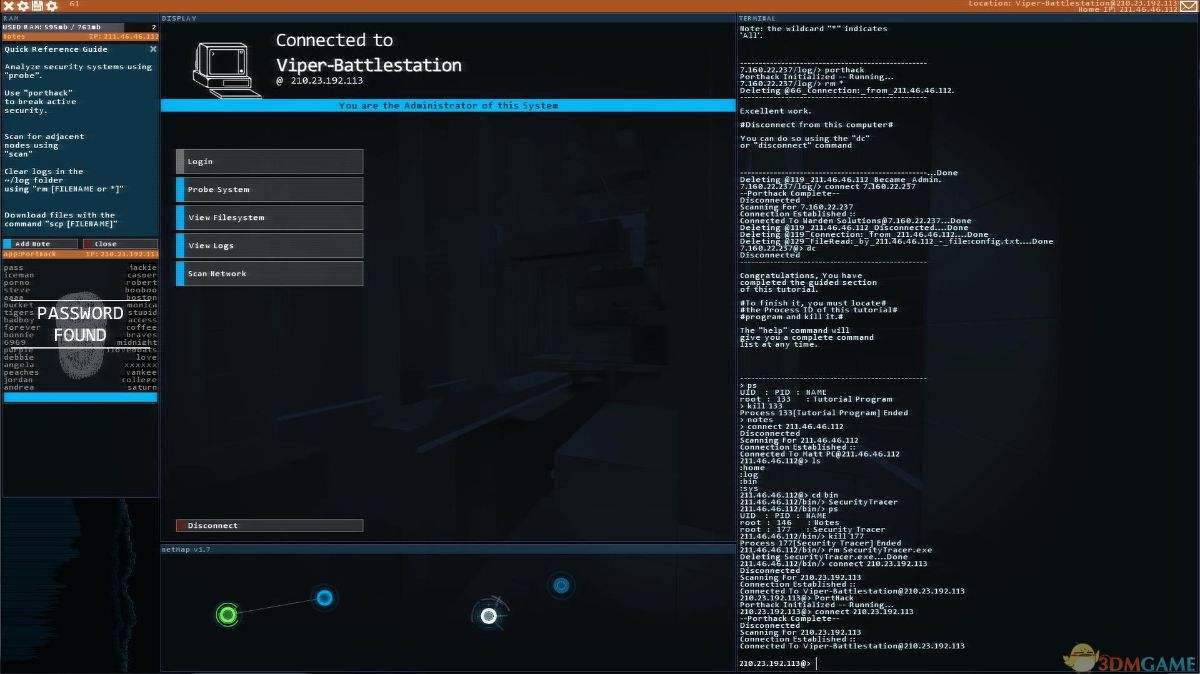
Task: Click the netMap v1.7 label
Action: click(x=186, y=549)
